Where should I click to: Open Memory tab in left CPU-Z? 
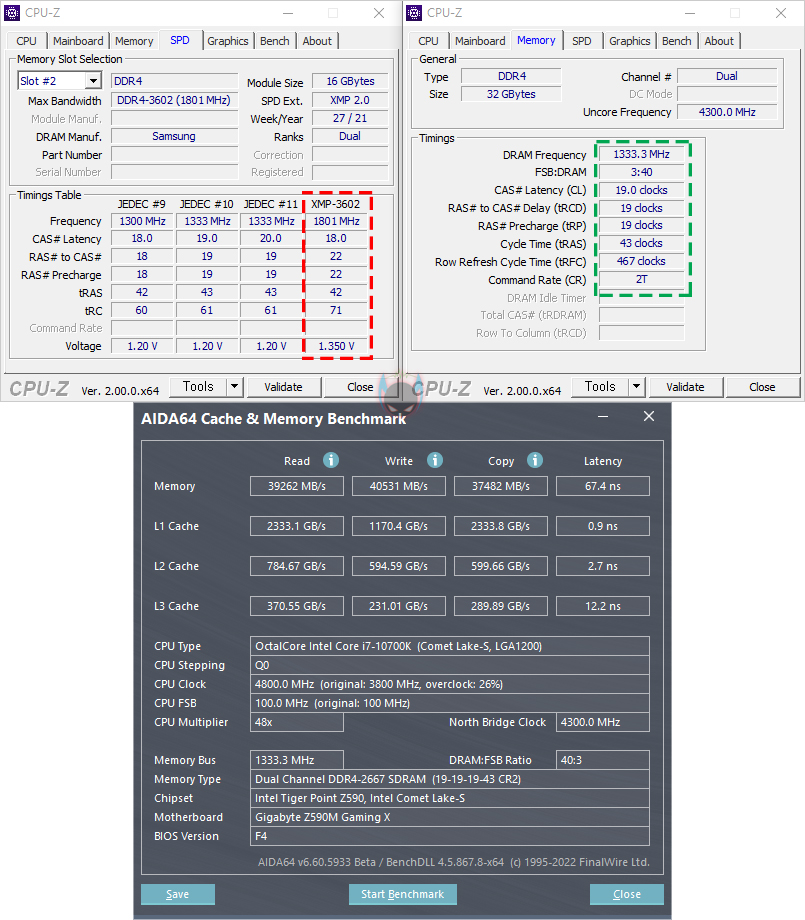point(134,41)
